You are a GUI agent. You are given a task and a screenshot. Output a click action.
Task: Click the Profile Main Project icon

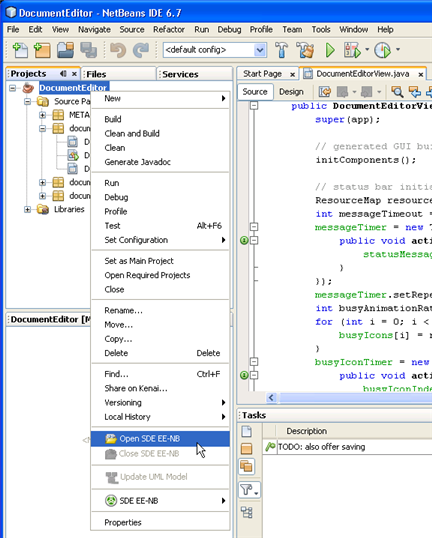click(382, 50)
